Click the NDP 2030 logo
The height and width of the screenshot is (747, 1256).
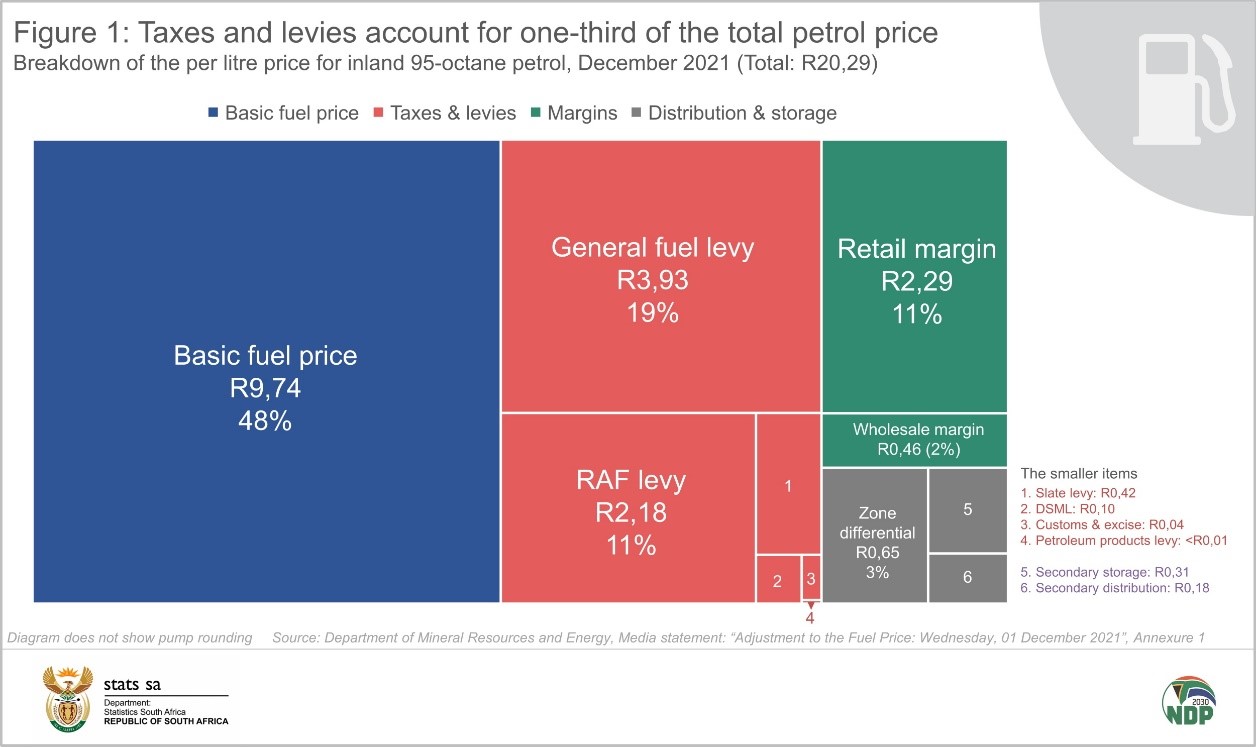tap(1187, 701)
